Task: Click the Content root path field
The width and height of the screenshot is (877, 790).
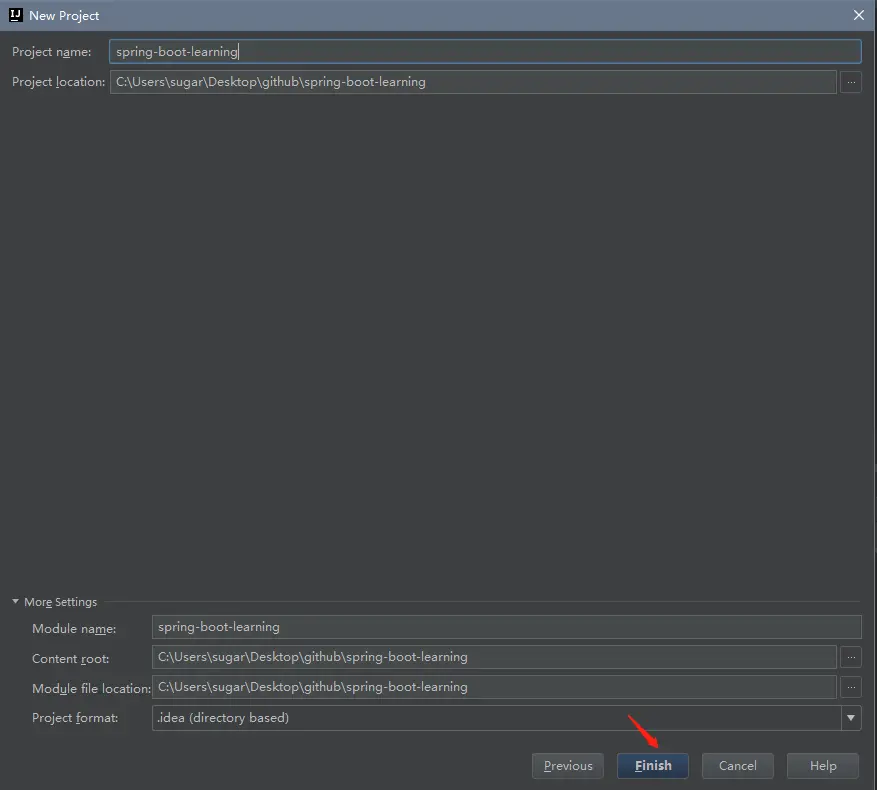Action: 494,657
